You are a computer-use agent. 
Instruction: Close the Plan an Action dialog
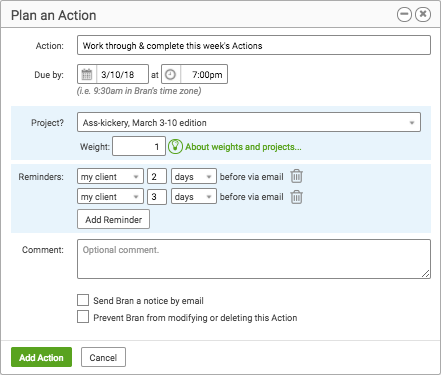(423, 14)
